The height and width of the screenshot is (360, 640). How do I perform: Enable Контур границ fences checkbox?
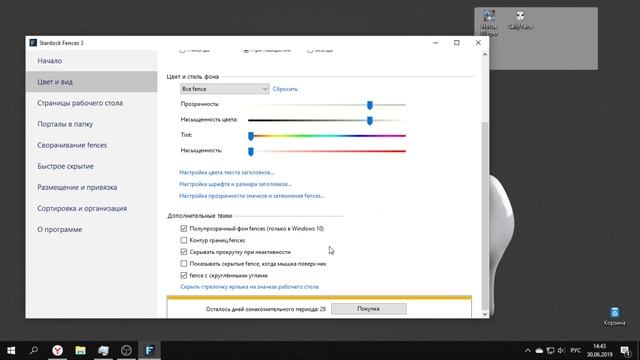point(184,240)
